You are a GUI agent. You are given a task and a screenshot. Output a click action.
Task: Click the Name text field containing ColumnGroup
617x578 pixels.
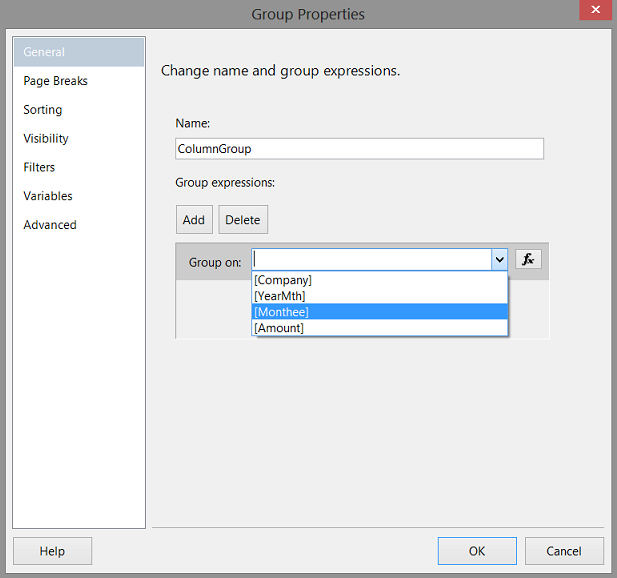[x=359, y=149]
